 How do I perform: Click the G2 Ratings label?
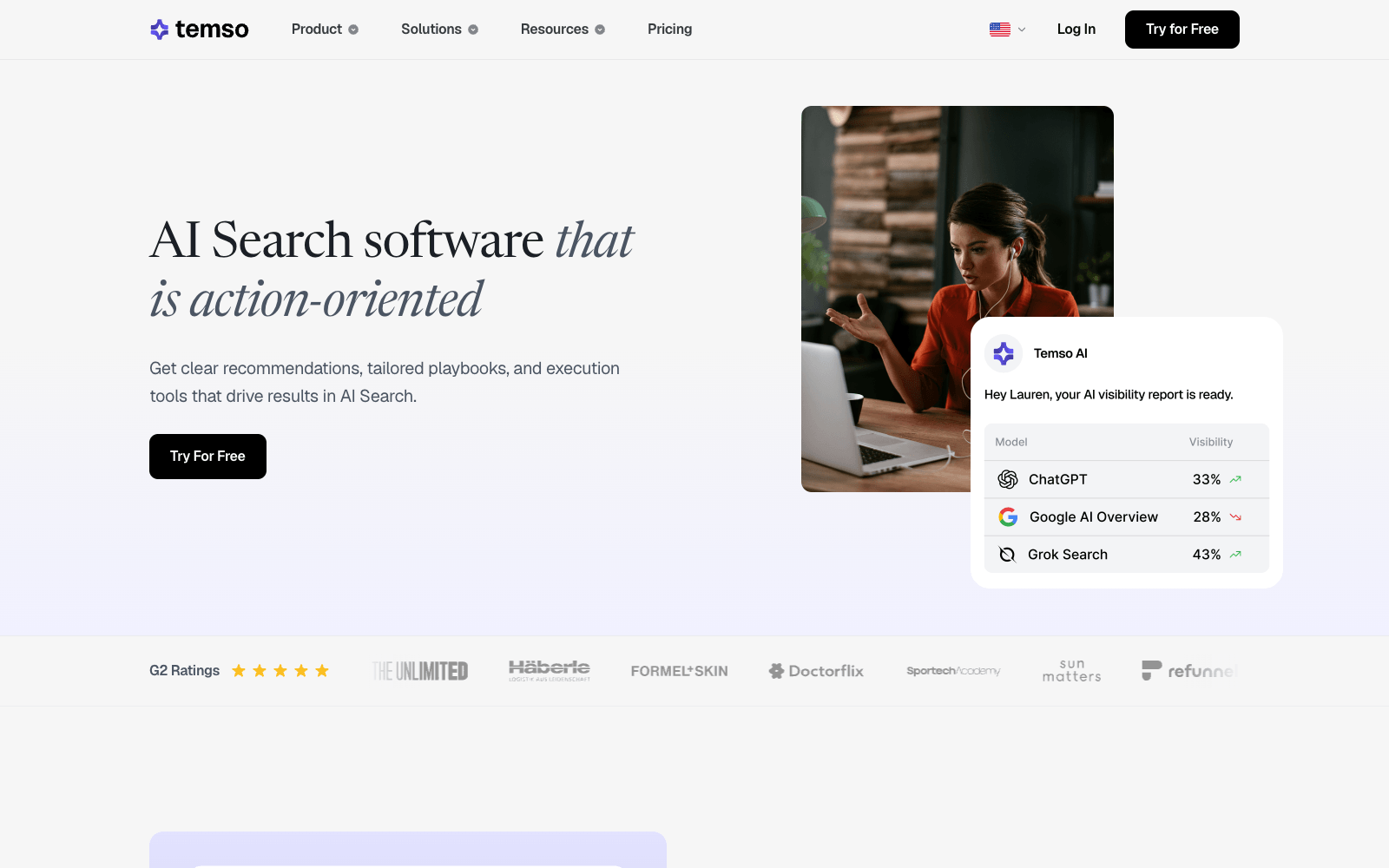(x=184, y=671)
